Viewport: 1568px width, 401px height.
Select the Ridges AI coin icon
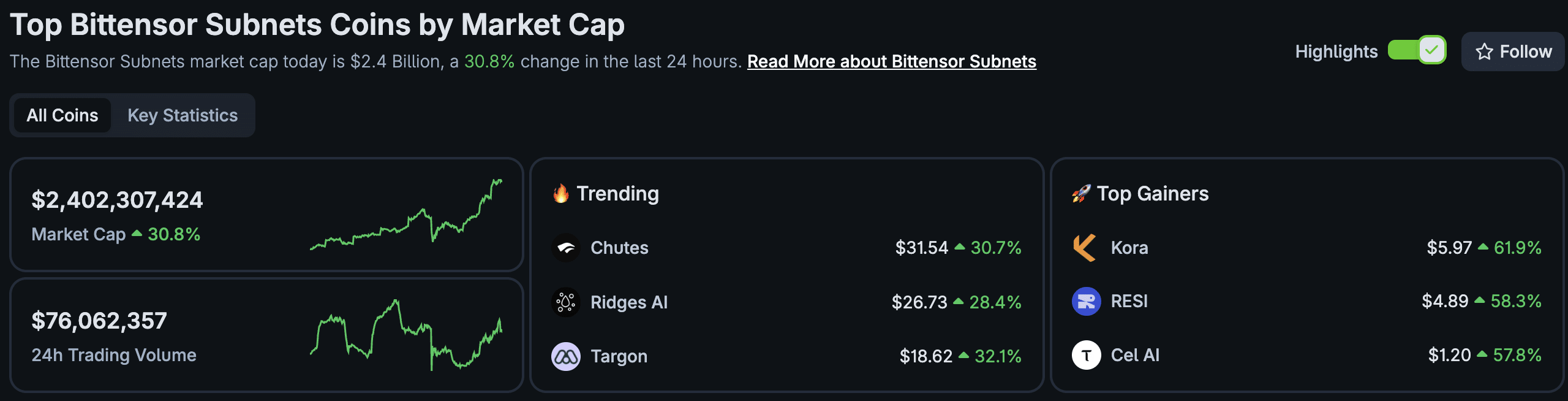click(566, 302)
